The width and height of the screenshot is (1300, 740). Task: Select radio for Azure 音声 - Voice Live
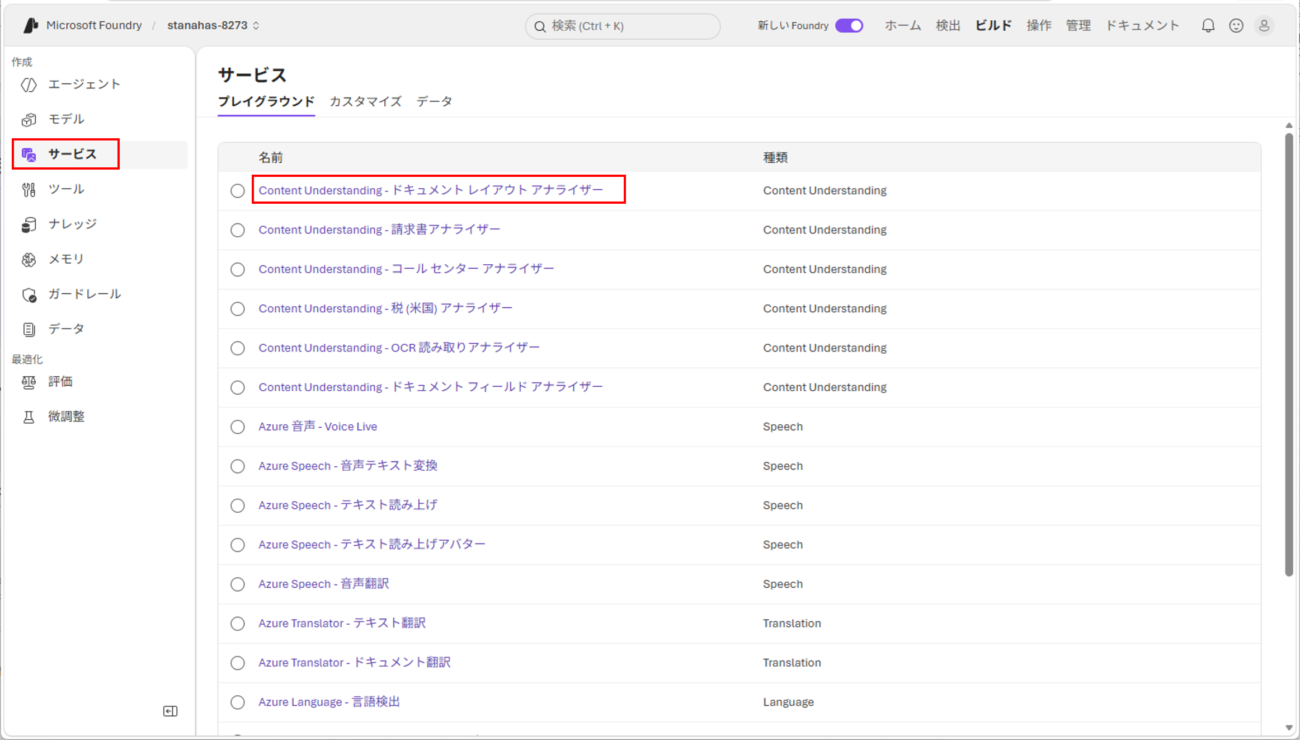click(x=237, y=427)
